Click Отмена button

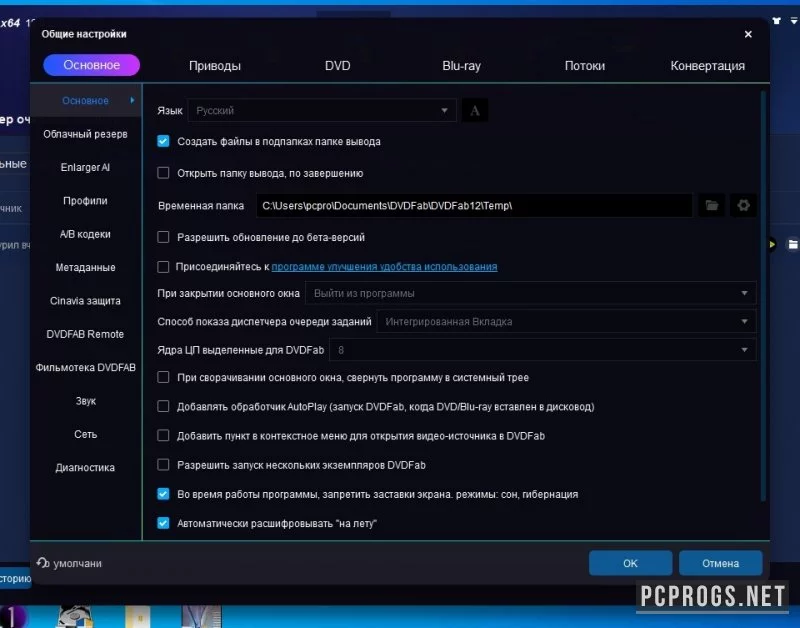[x=720, y=563]
